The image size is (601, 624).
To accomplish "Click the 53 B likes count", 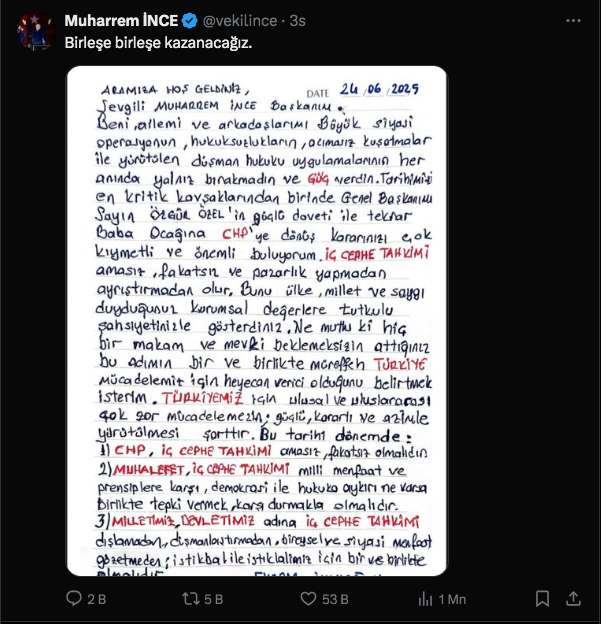I will [335, 599].
